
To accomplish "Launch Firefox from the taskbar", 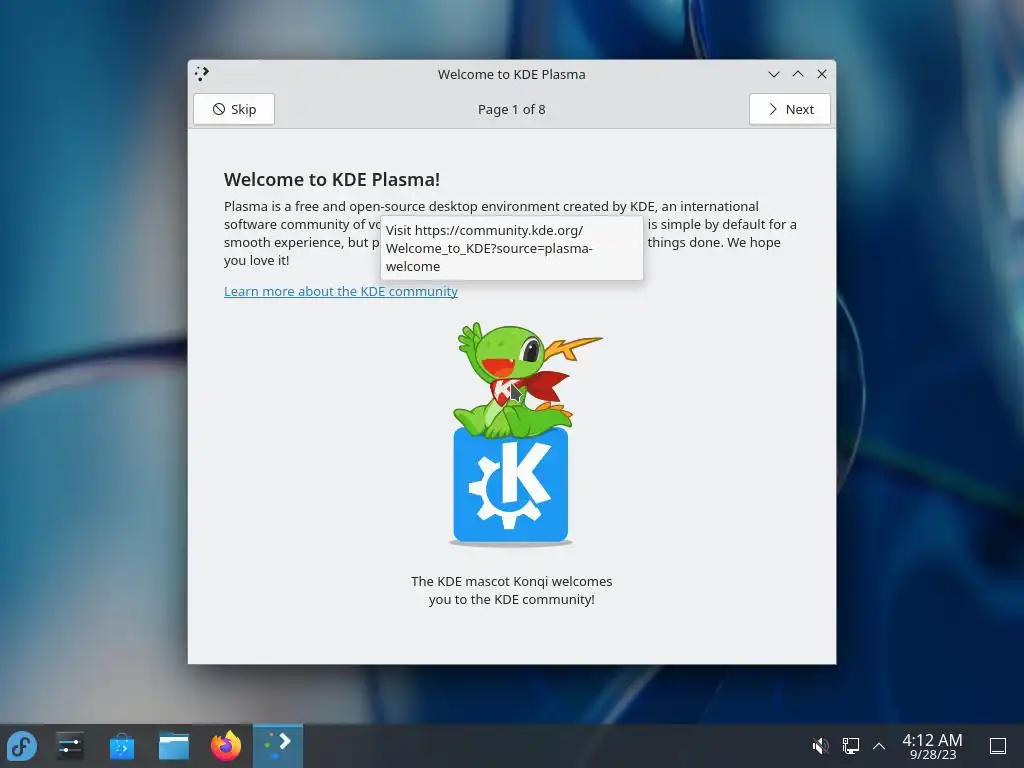I will point(226,746).
